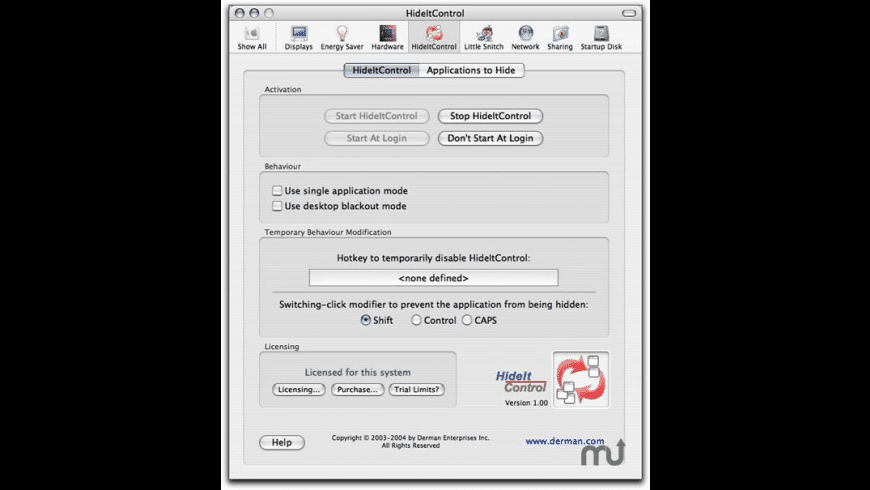Open the Sharing preference pane
Image resolution: width=870 pixels, height=490 pixels.
click(560, 38)
